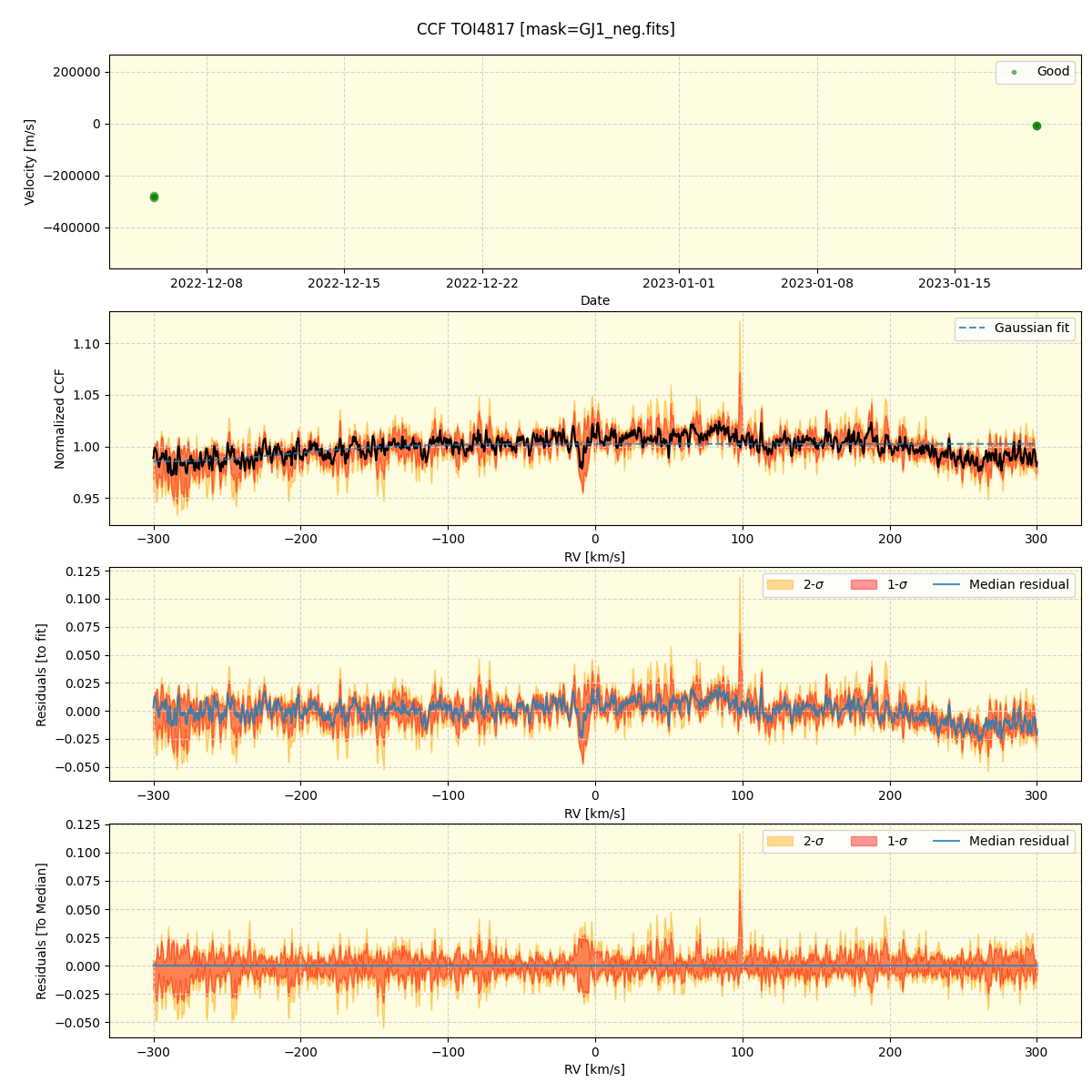Click the 'Normalized CCF' axis label
The image size is (1092, 1092).
coord(60,419)
